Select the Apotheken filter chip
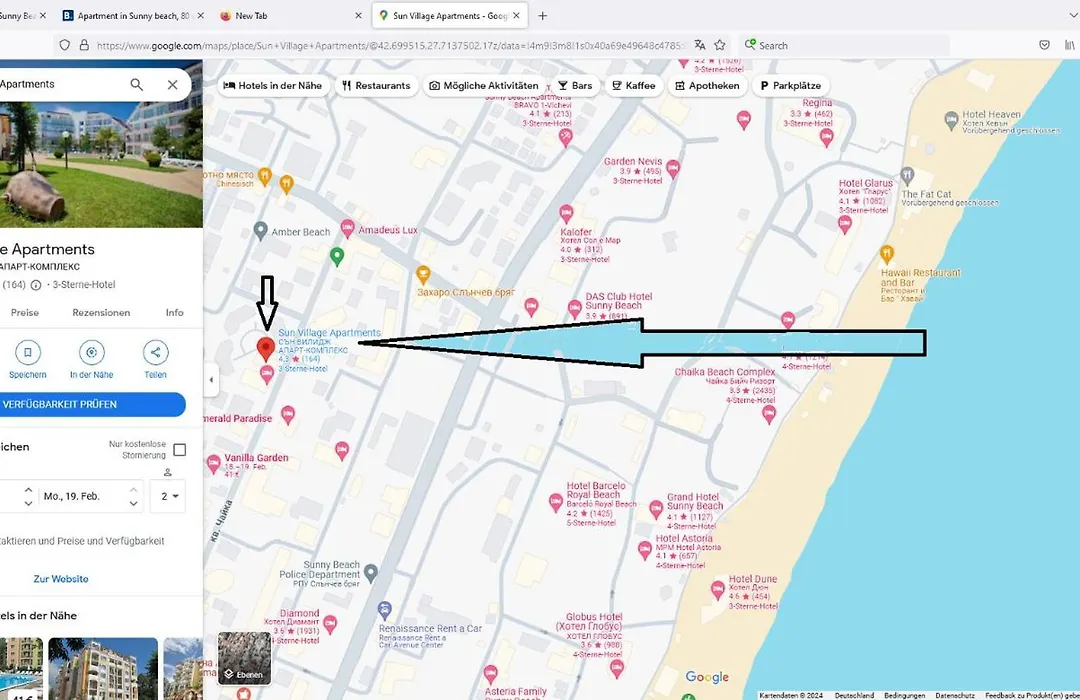This screenshot has height=700, width=1080. (x=707, y=85)
